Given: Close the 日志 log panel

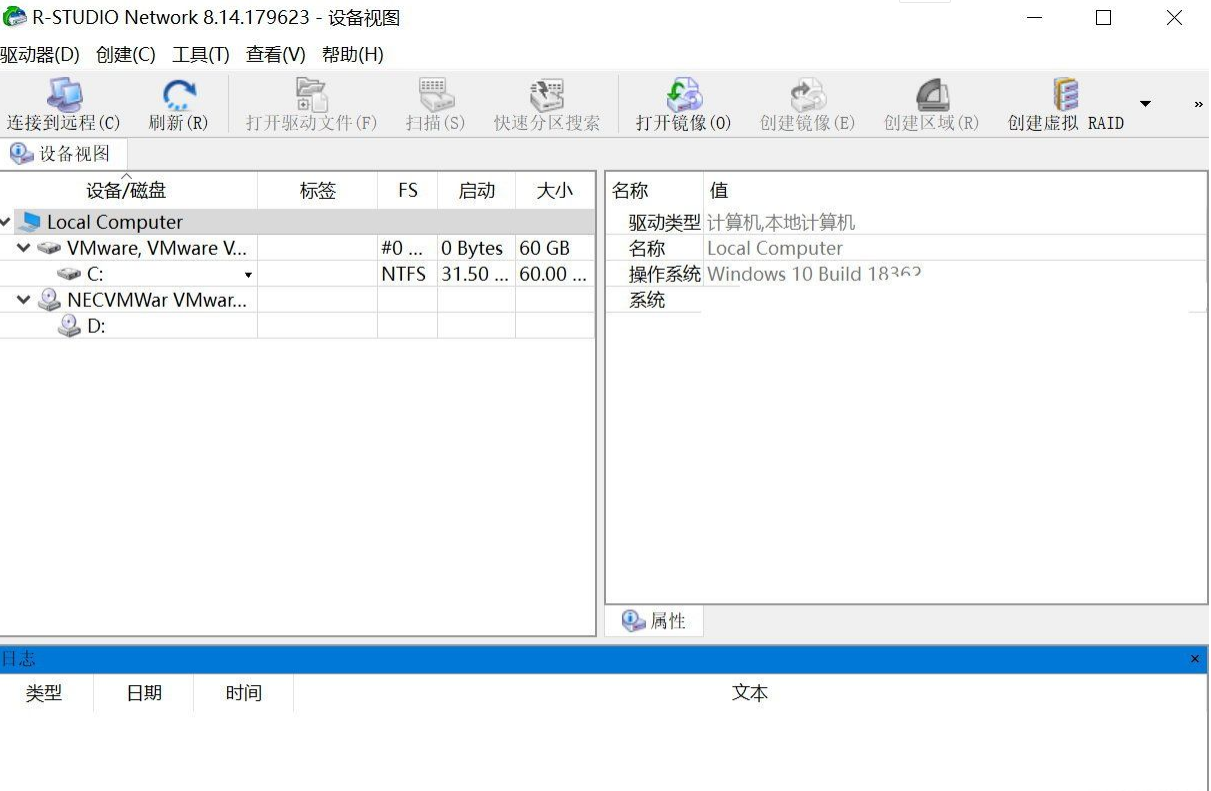Looking at the screenshot, I should point(1195,659).
